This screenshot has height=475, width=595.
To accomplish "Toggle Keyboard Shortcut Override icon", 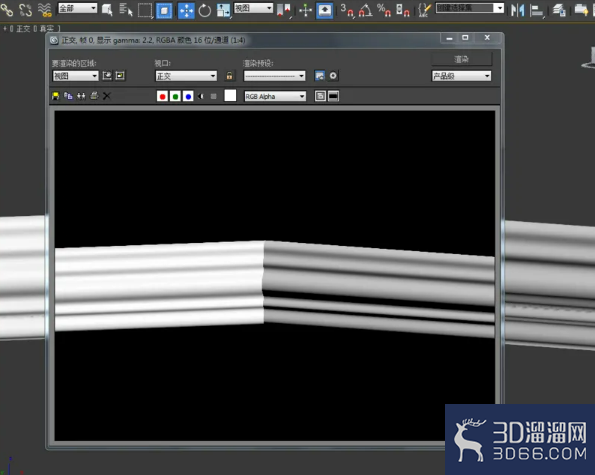I will [325, 10].
